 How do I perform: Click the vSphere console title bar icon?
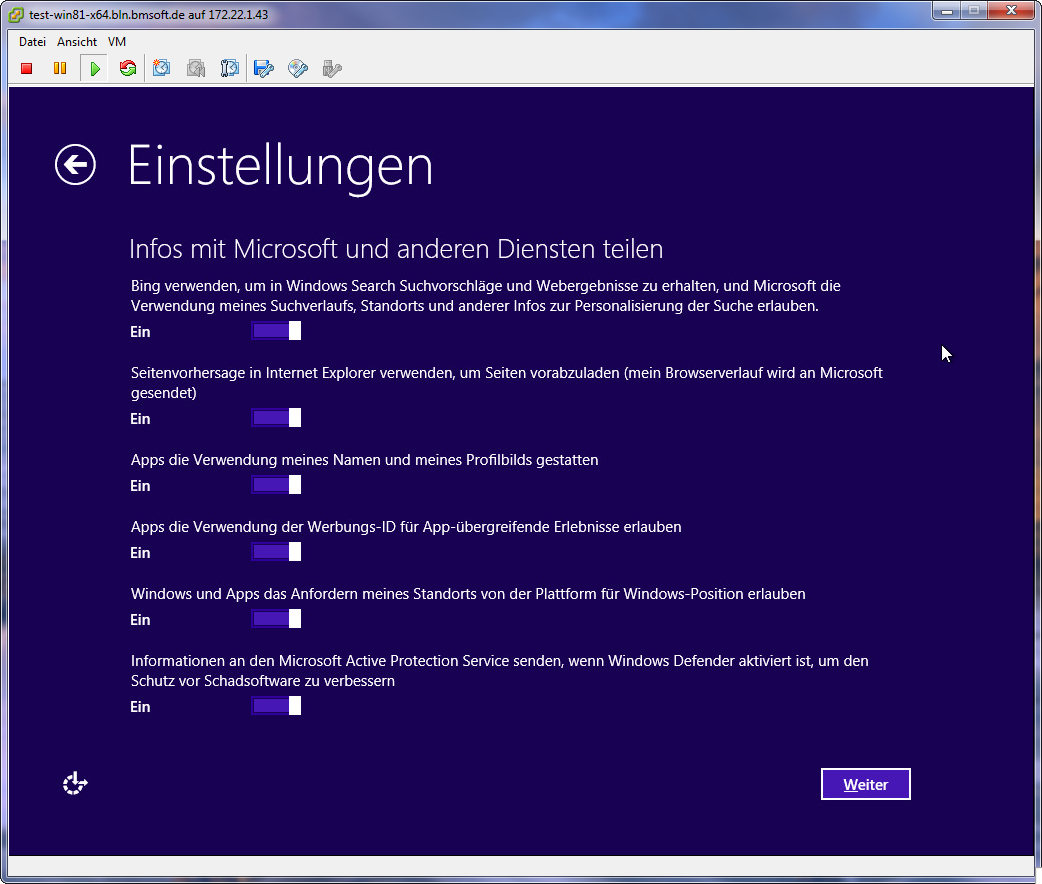(16, 15)
